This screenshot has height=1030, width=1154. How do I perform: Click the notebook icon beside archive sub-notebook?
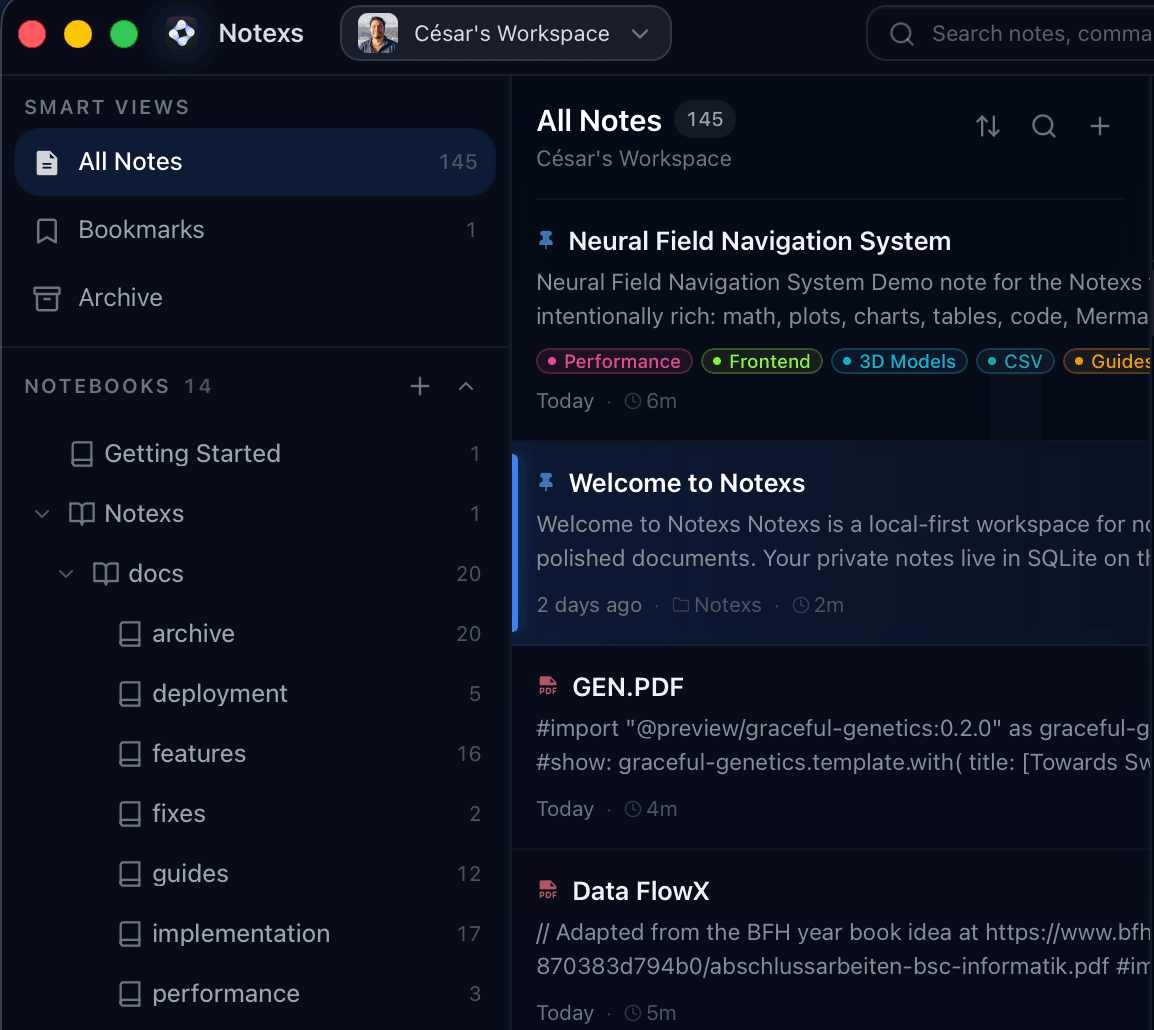pyautogui.click(x=130, y=633)
